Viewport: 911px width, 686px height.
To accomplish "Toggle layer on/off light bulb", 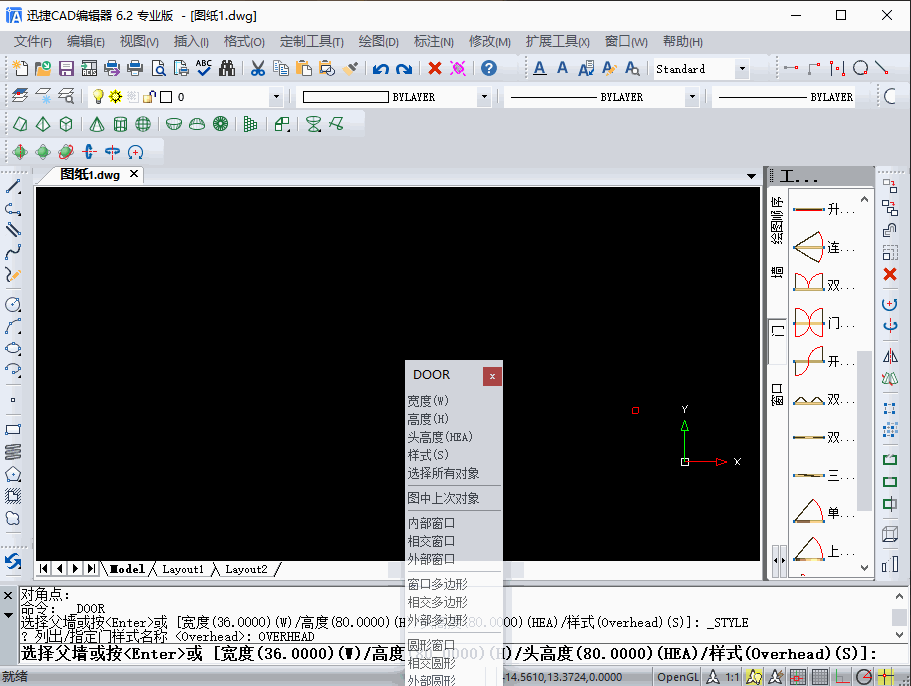I will pyautogui.click(x=98, y=96).
